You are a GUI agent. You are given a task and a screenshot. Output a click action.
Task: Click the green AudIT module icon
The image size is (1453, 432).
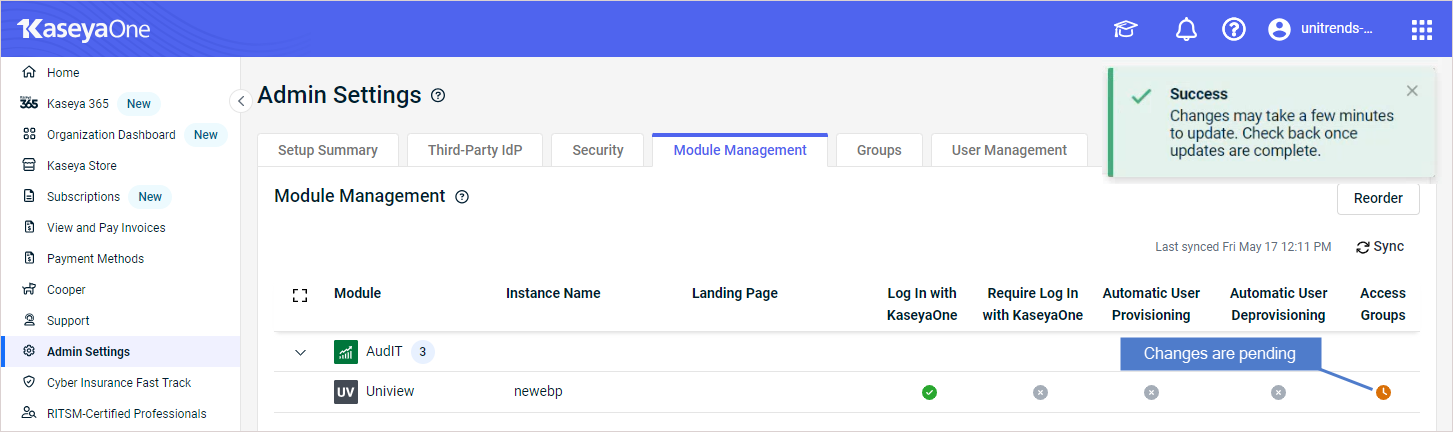[345, 352]
